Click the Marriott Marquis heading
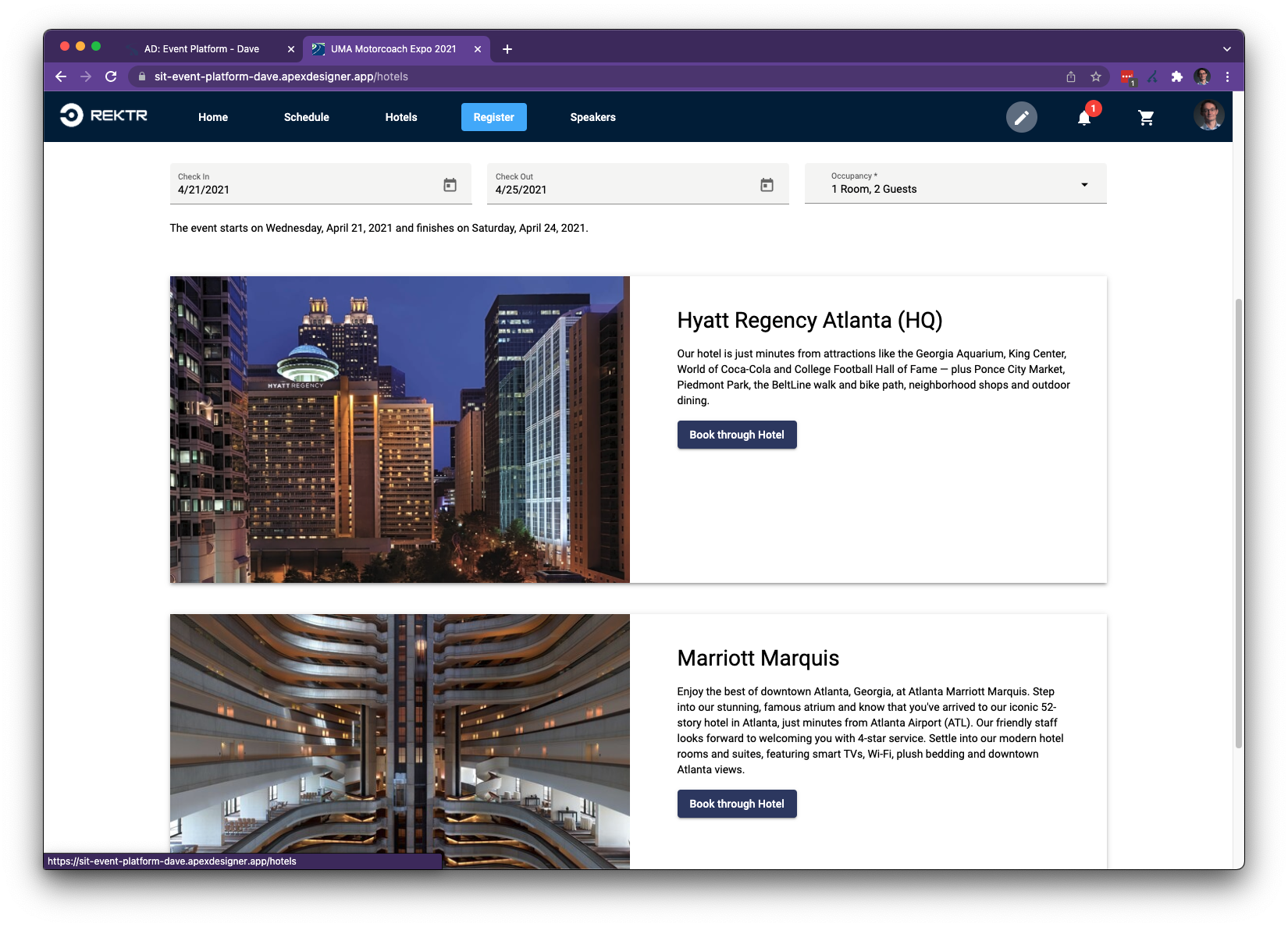The height and width of the screenshot is (927, 1288). [x=758, y=658]
